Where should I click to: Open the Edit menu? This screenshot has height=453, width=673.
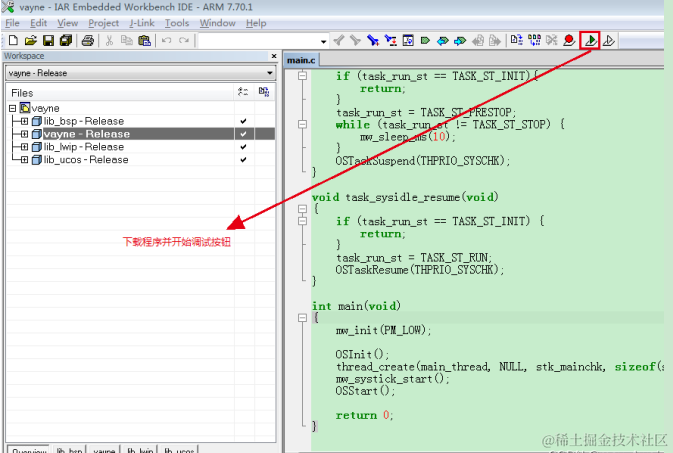(38, 23)
